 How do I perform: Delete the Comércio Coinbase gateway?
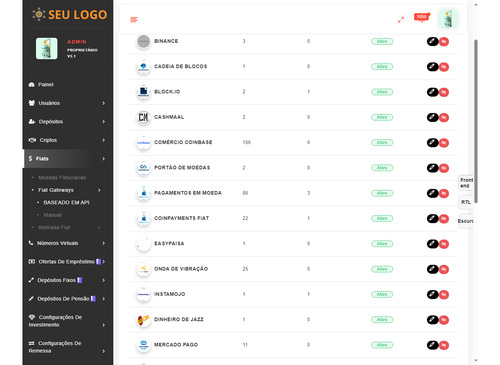[x=444, y=143]
